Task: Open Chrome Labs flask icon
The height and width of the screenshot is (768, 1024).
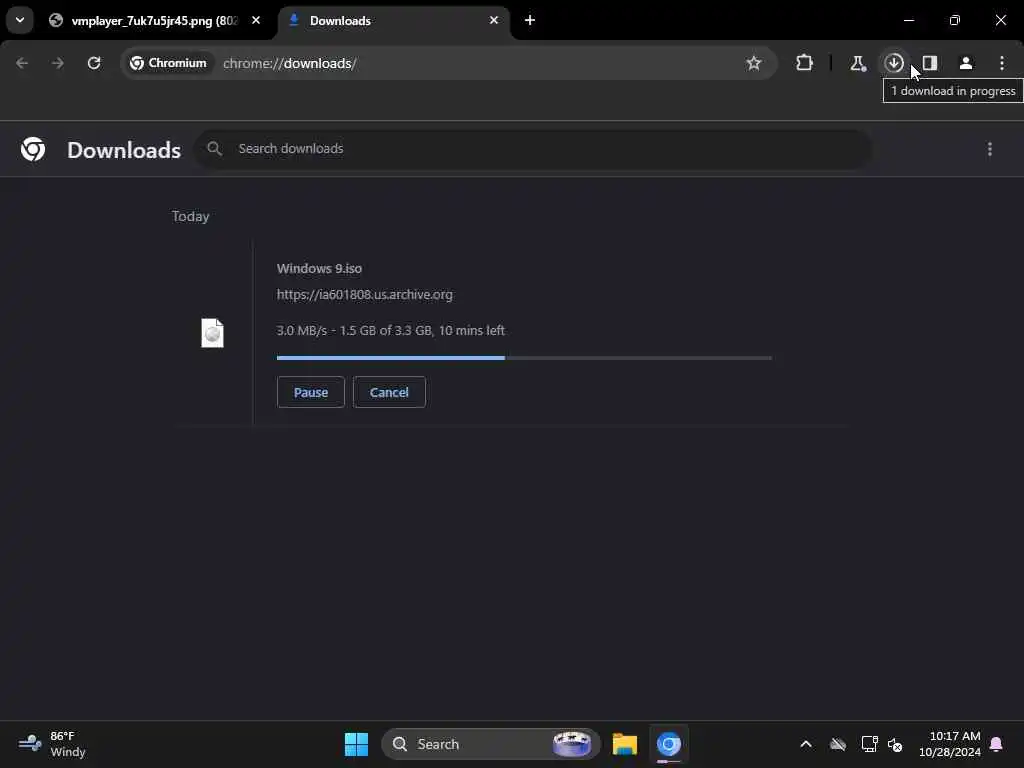Action: click(x=857, y=63)
